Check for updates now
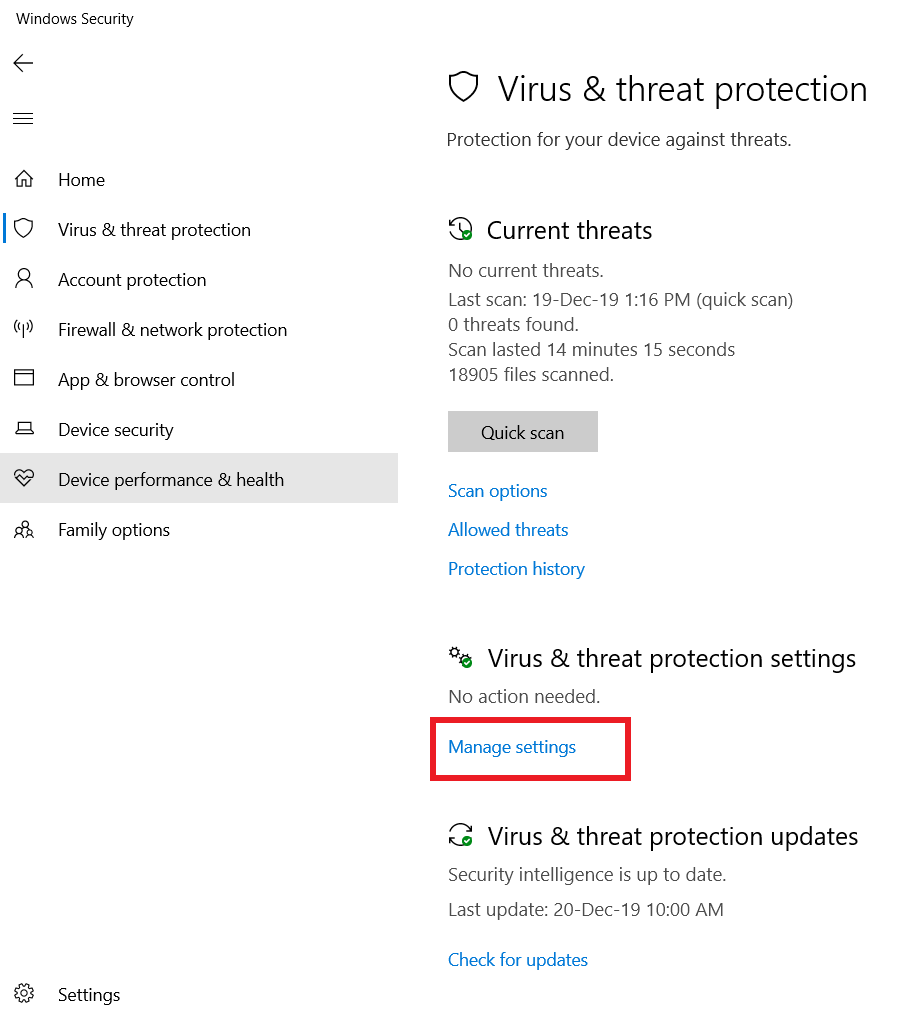918x1012 pixels. pos(518,960)
